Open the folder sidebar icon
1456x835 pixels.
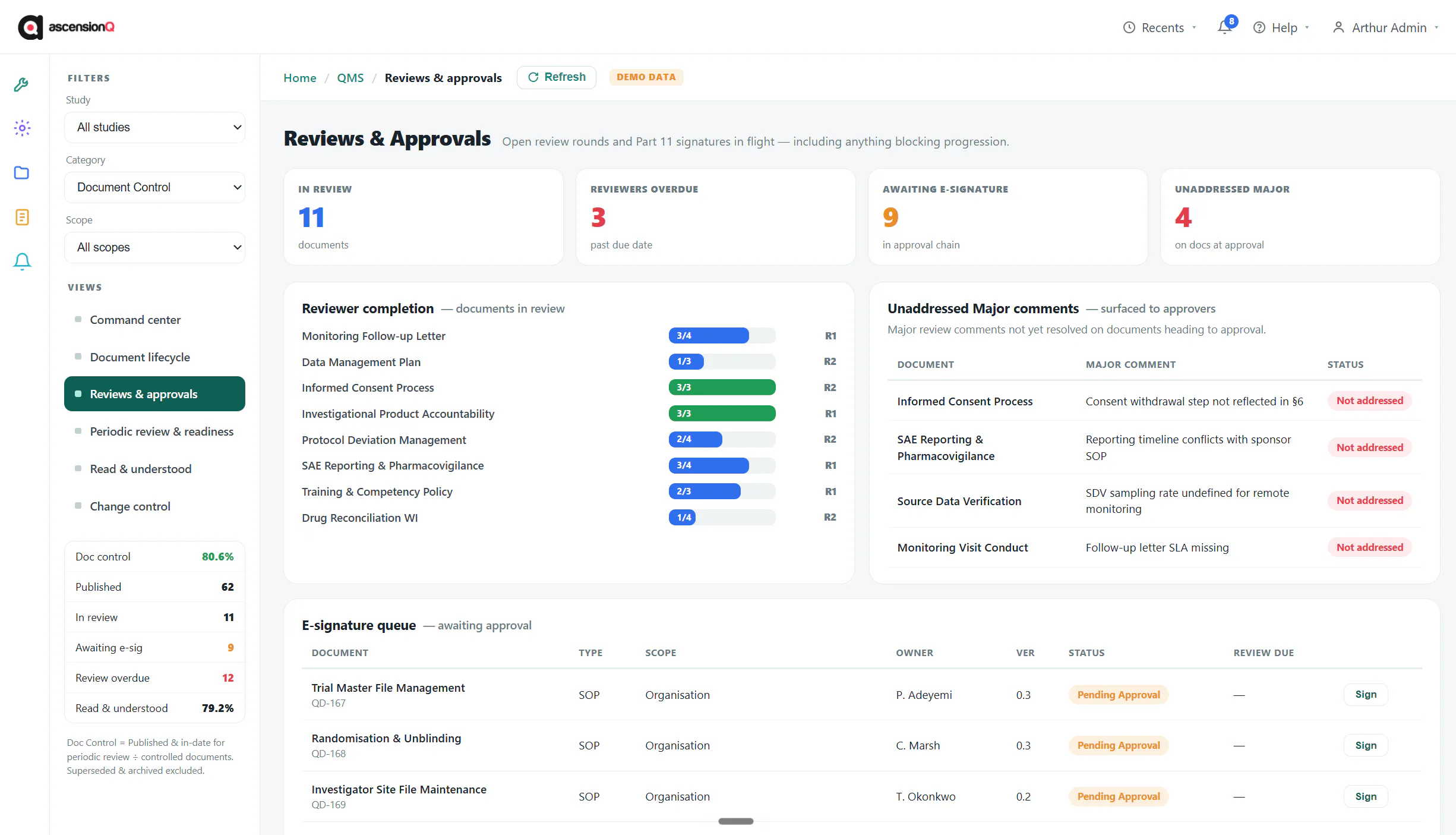click(x=22, y=172)
